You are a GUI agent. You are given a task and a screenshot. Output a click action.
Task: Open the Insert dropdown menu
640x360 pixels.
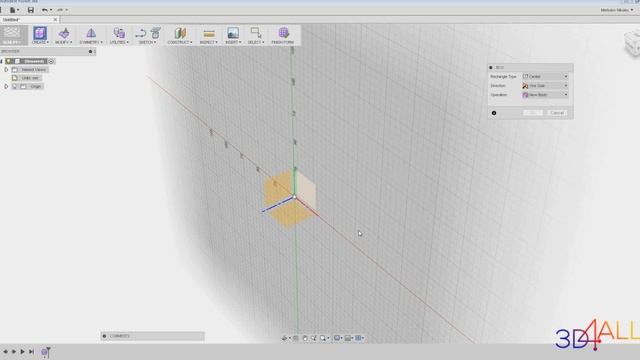[x=233, y=42]
